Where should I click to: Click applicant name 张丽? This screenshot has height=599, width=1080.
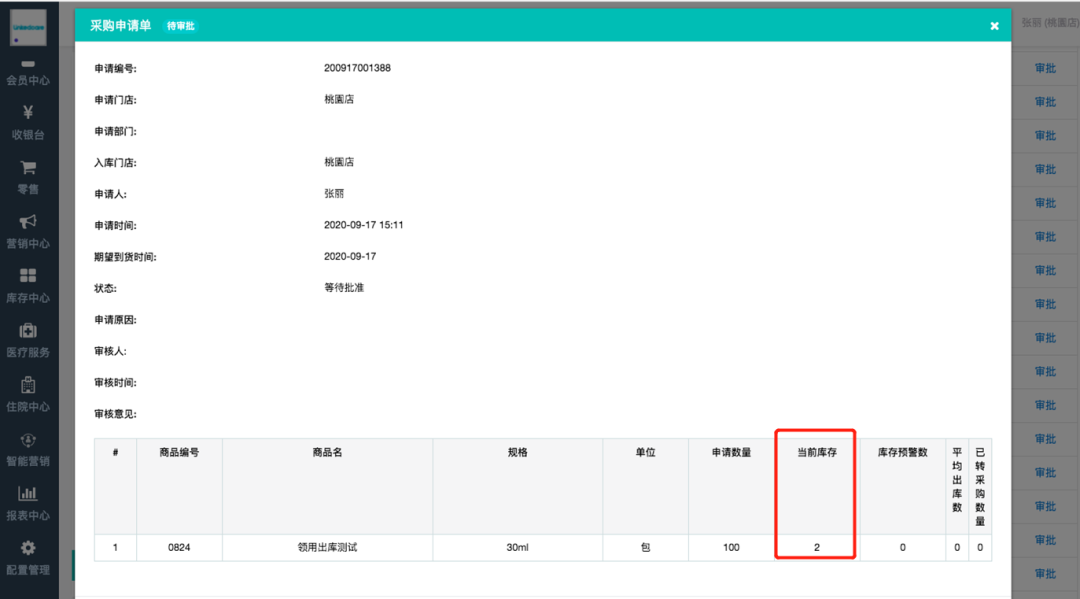pos(334,193)
